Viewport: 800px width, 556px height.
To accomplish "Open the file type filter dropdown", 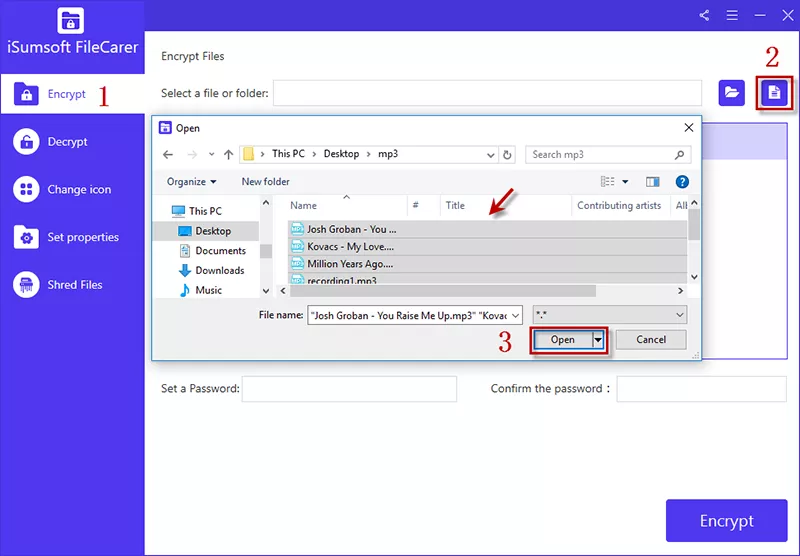I will coord(609,315).
